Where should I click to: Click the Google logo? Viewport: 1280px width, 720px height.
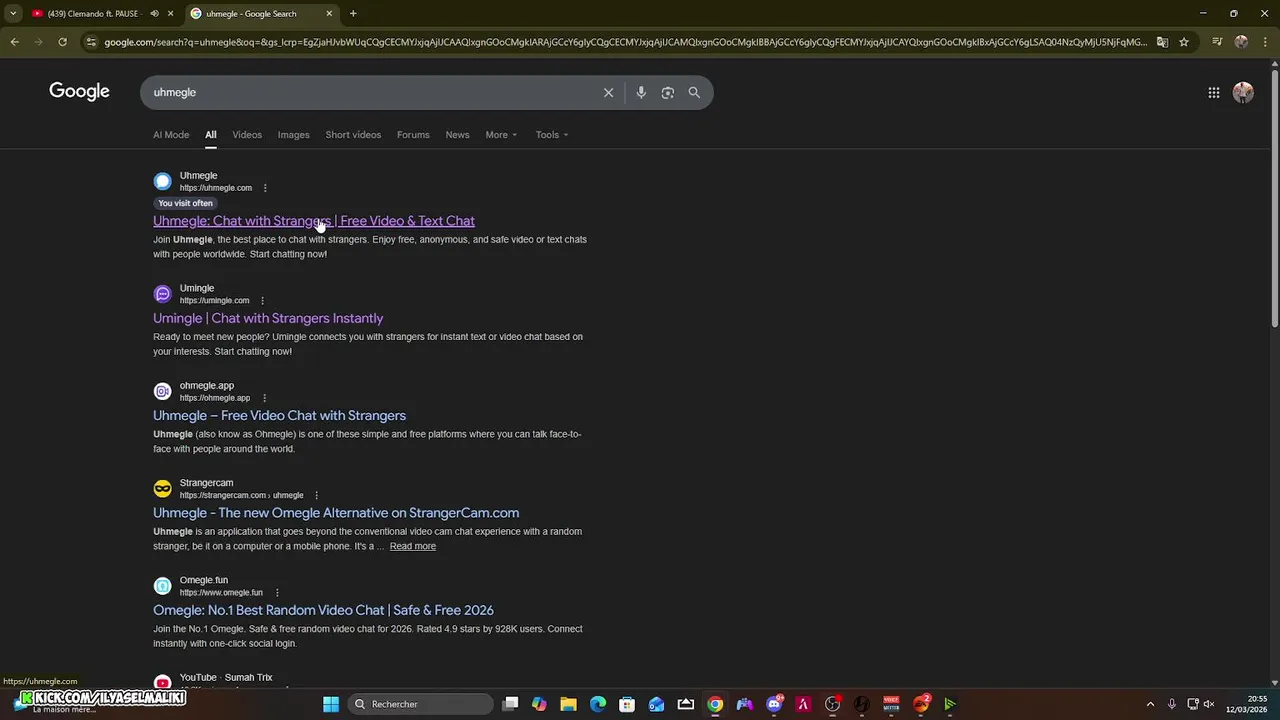(x=79, y=91)
